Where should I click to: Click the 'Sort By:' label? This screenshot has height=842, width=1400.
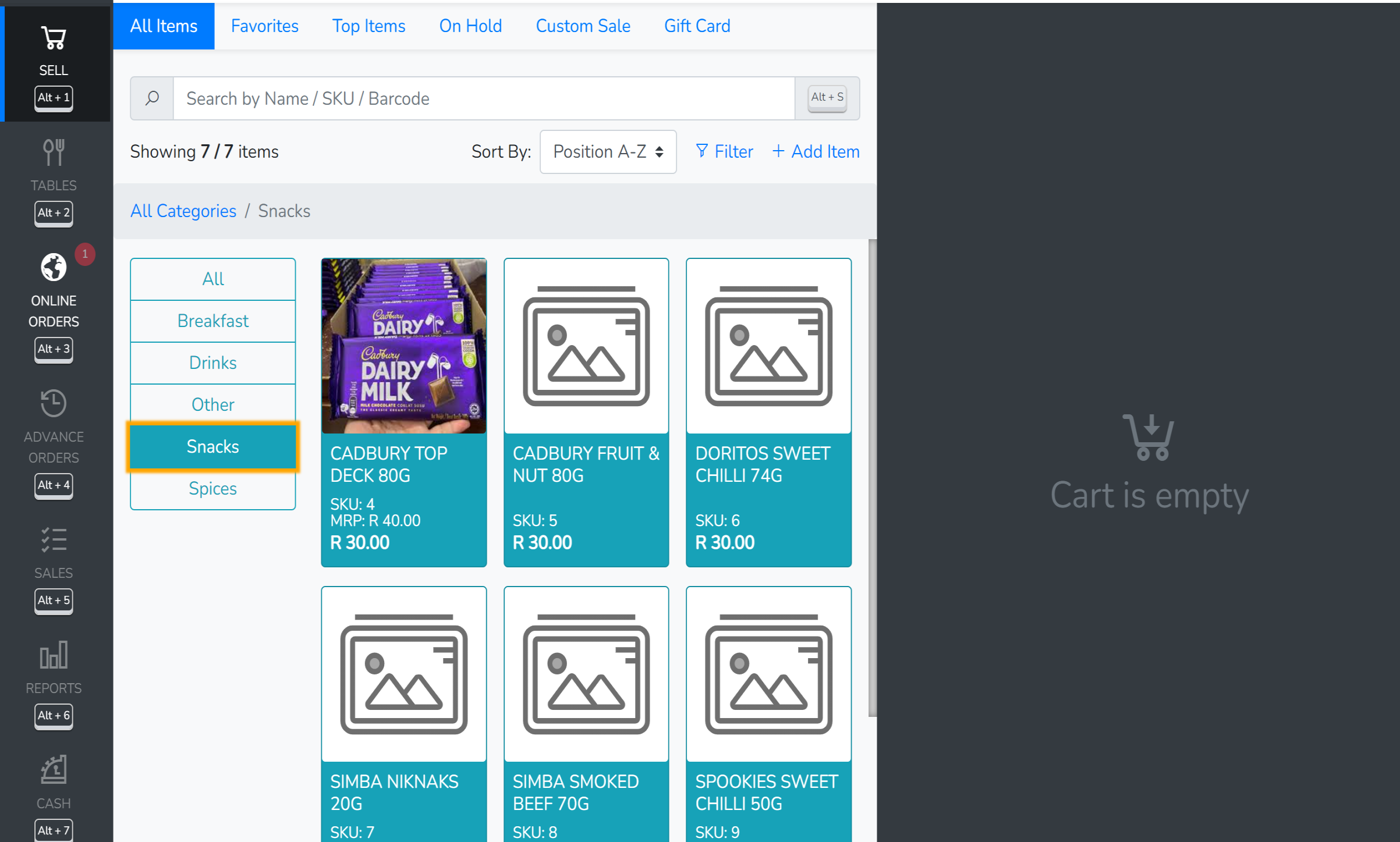click(x=501, y=152)
